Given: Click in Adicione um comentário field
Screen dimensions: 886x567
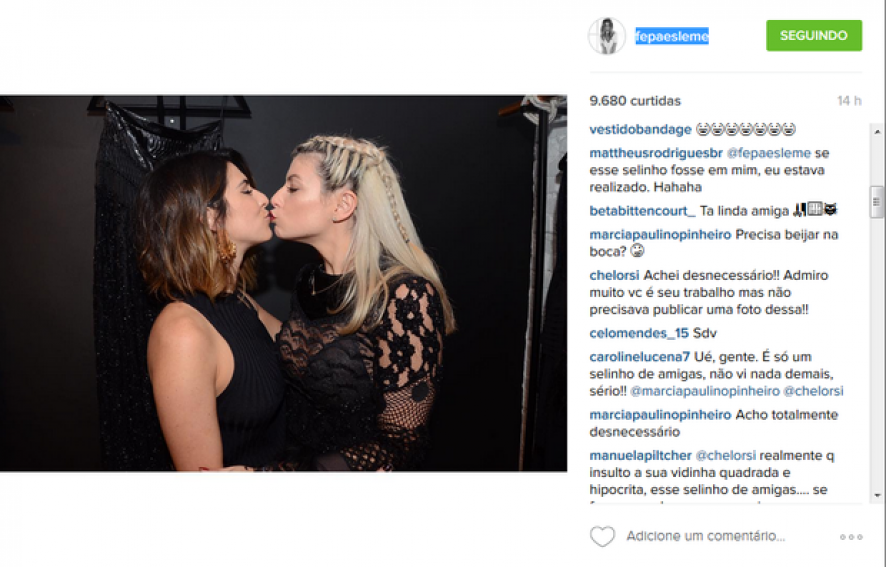Looking at the screenshot, I should click(x=706, y=536).
